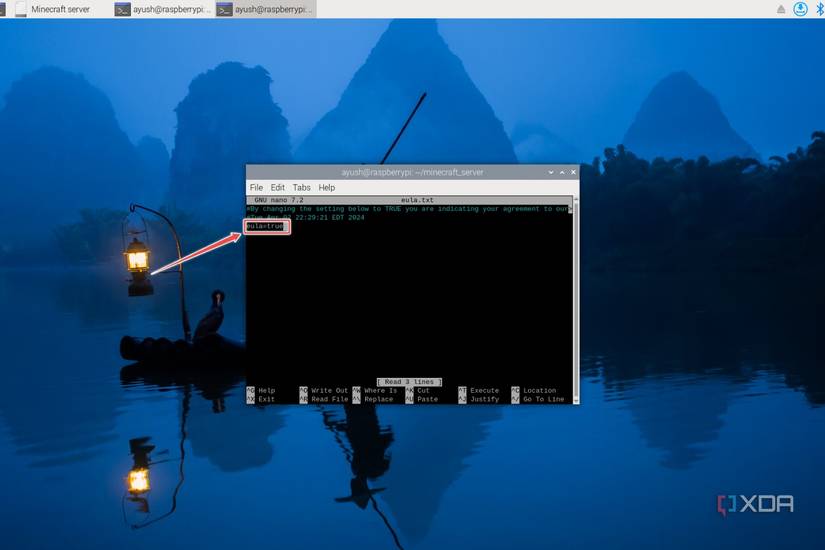Open the Help menu in terminal
The image size is (825, 550).
click(x=327, y=187)
